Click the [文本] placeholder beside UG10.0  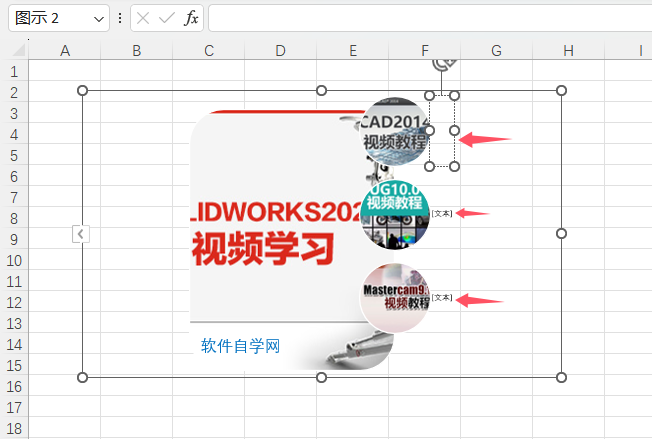[442, 214]
